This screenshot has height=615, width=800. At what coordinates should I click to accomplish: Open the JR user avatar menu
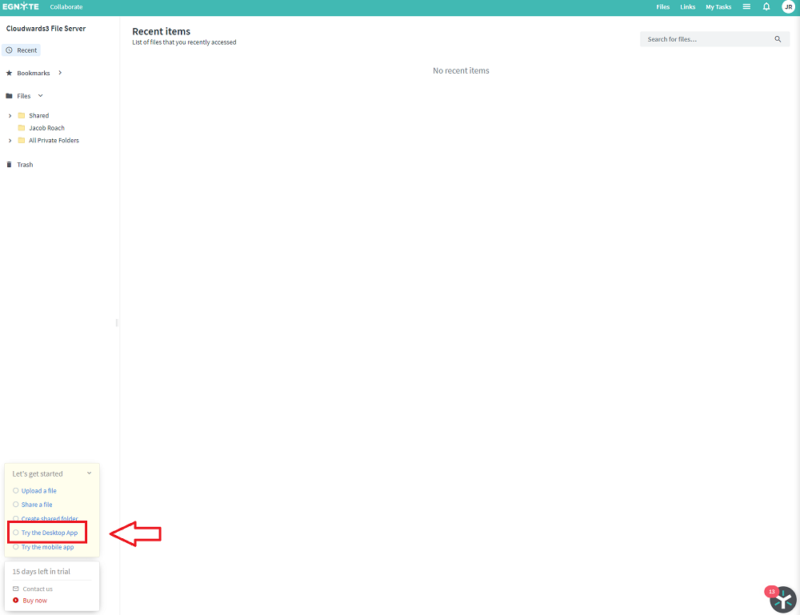(788, 7)
